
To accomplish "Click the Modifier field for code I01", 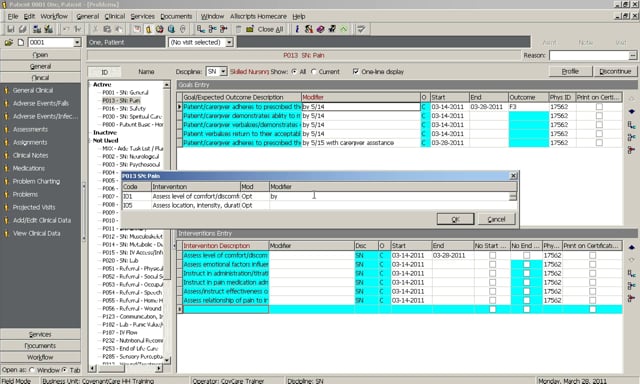I will point(389,196).
